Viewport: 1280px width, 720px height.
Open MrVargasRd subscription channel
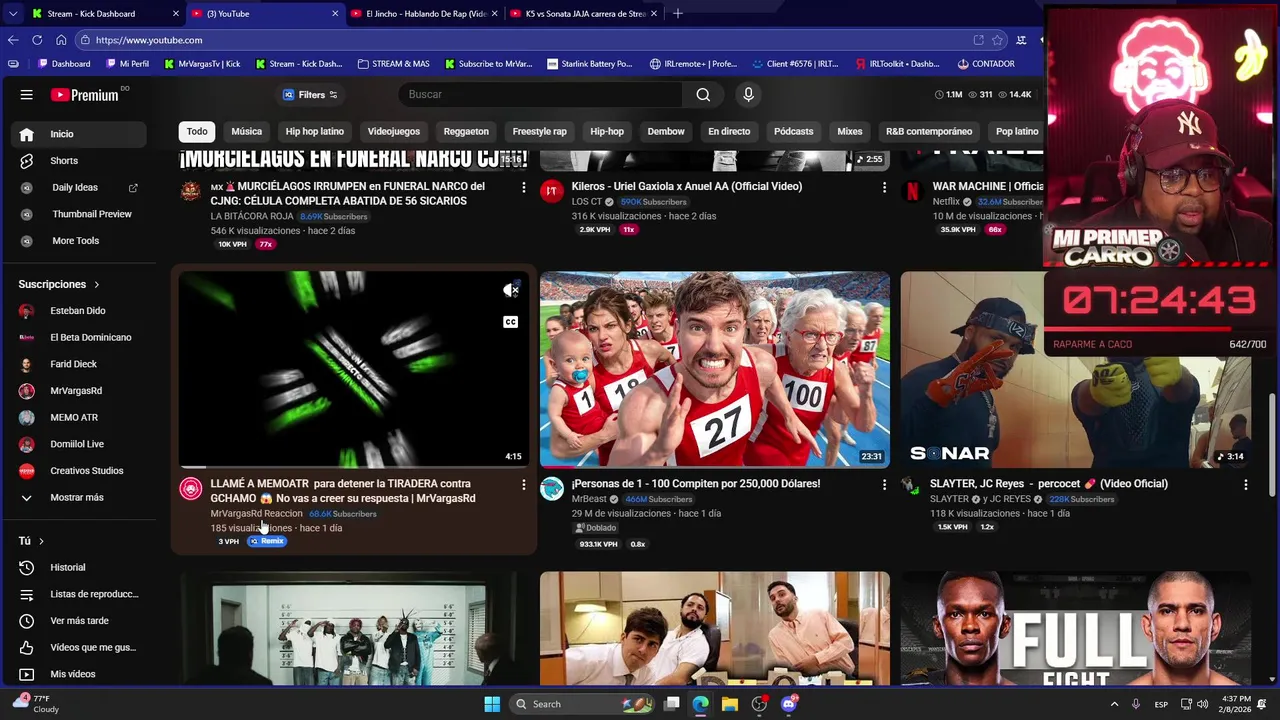80,391
